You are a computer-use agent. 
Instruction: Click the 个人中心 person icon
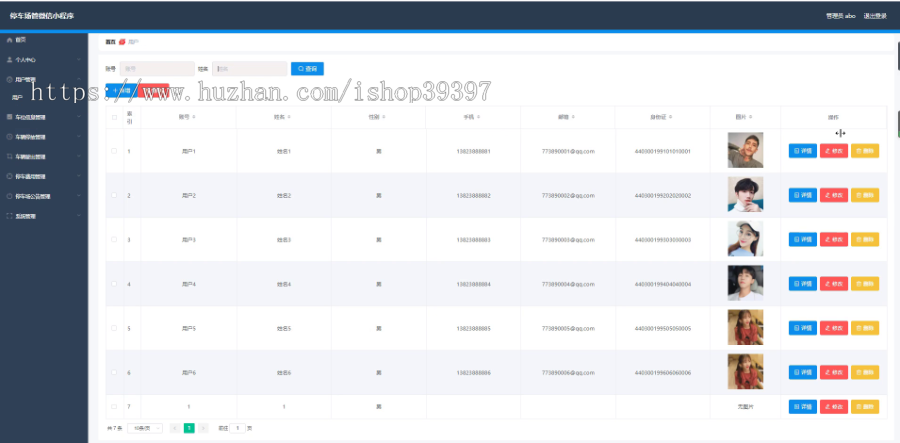[x=9, y=60]
